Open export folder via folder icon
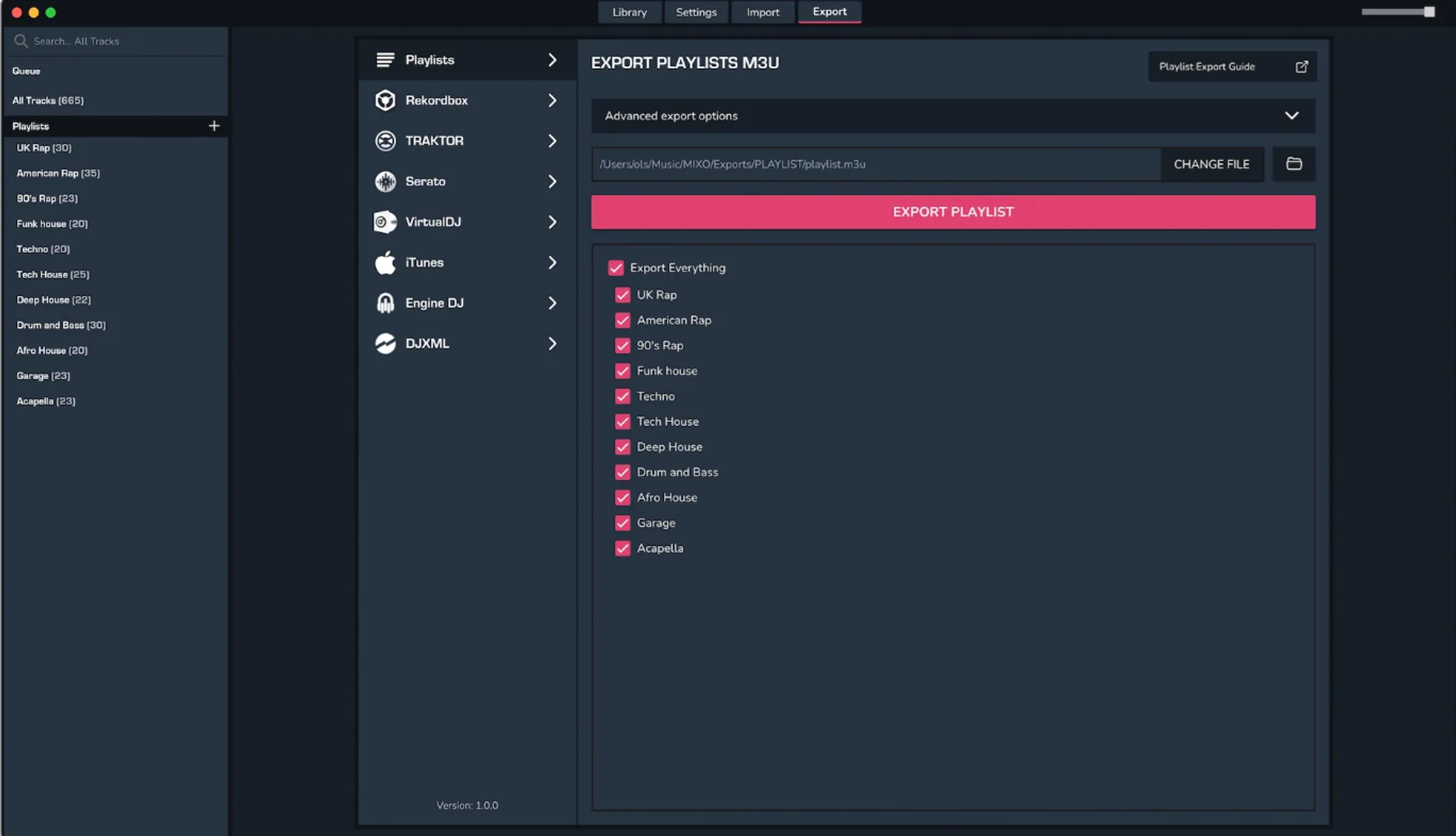The width and height of the screenshot is (1456, 836). point(1294,164)
